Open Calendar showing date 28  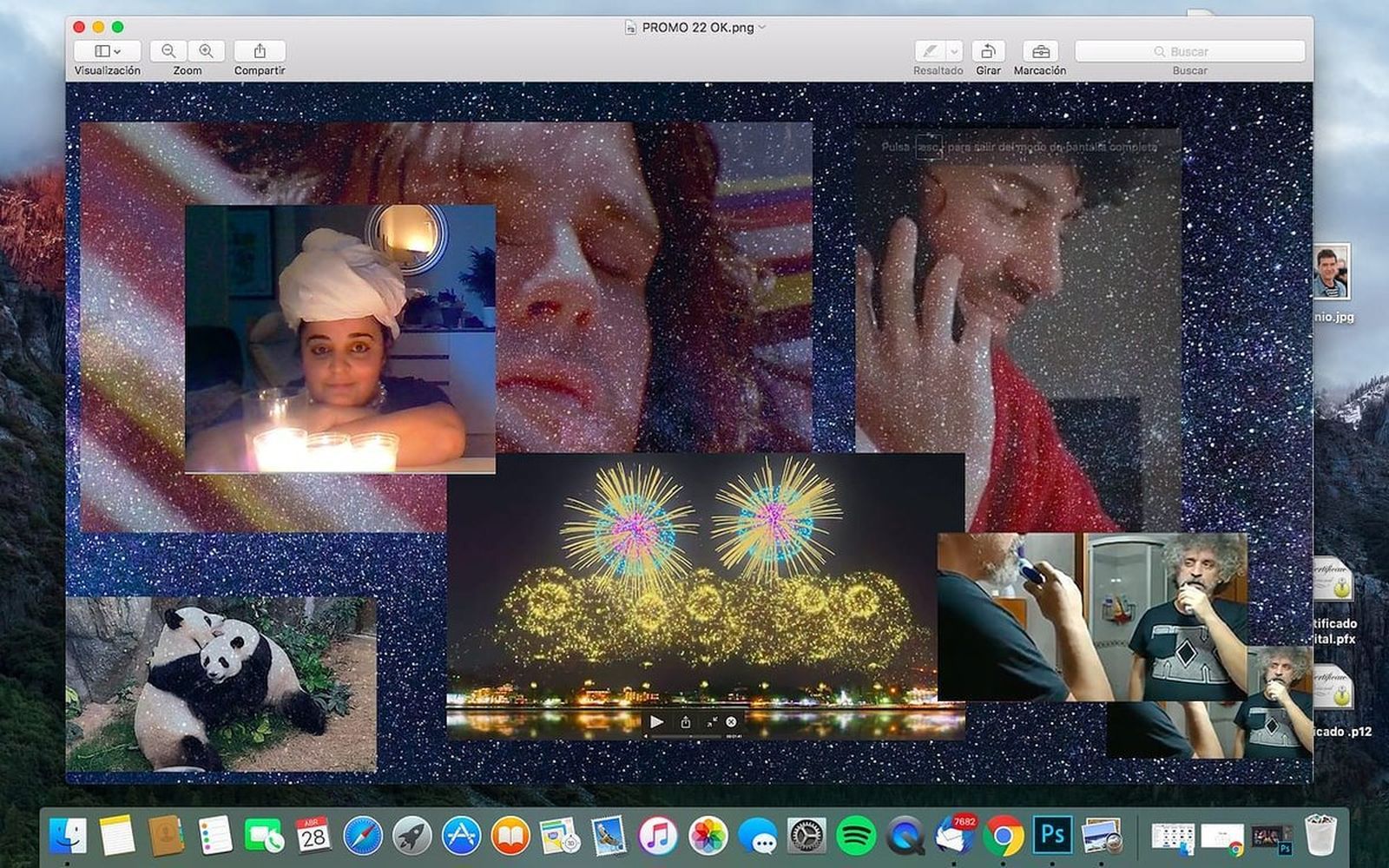(x=313, y=836)
